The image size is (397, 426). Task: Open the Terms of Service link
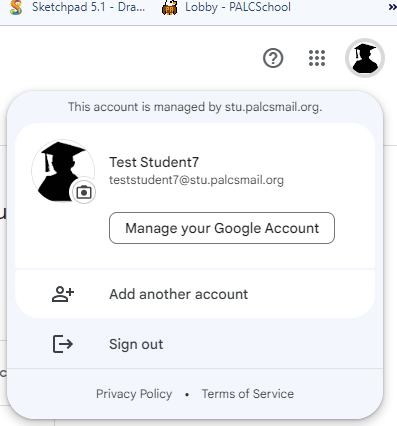click(248, 394)
